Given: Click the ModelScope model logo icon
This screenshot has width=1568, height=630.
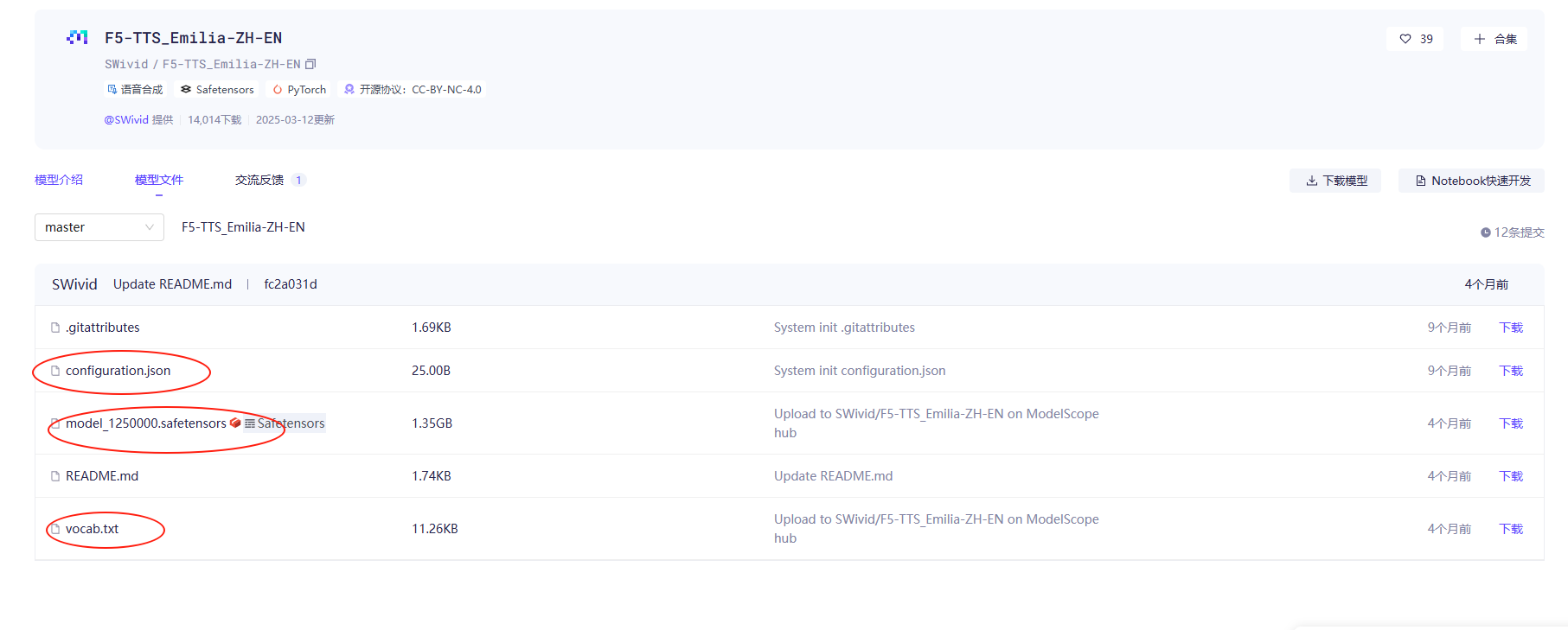Looking at the screenshot, I should pos(77,37).
